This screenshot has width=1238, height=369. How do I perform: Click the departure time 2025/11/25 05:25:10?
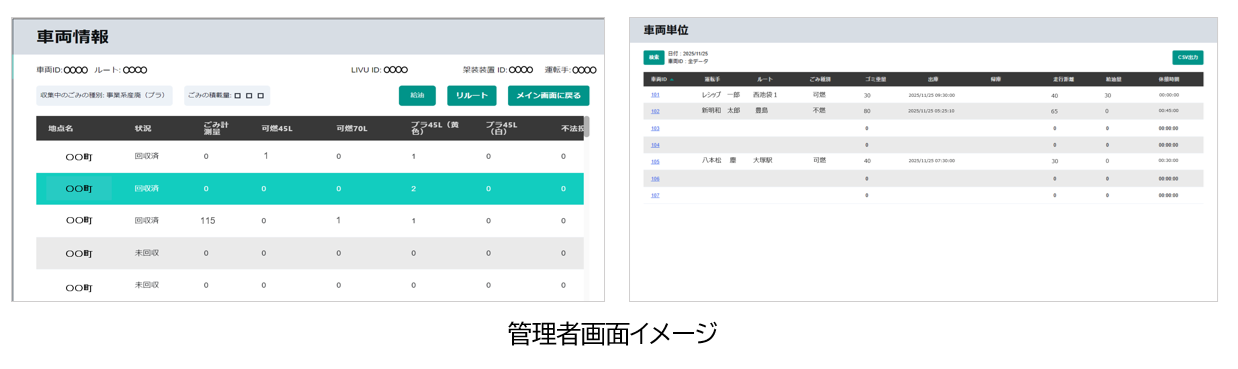click(x=931, y=111)
